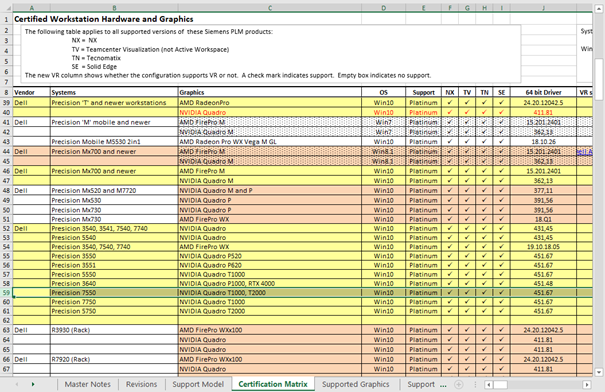Click horizontal scrollbar right arrow
The height and width of the screenshot is (392, 605).
coord(587,384)
